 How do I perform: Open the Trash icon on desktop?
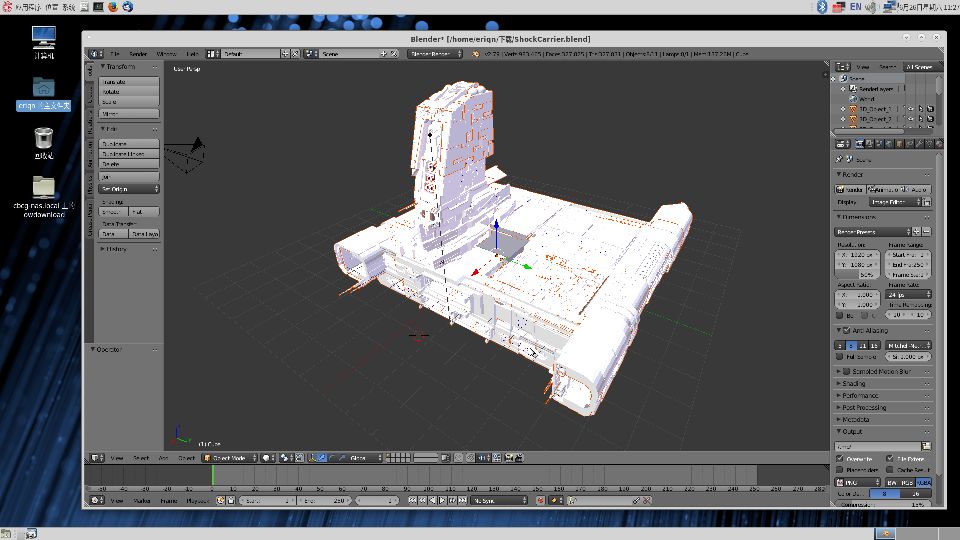(43, 137)
